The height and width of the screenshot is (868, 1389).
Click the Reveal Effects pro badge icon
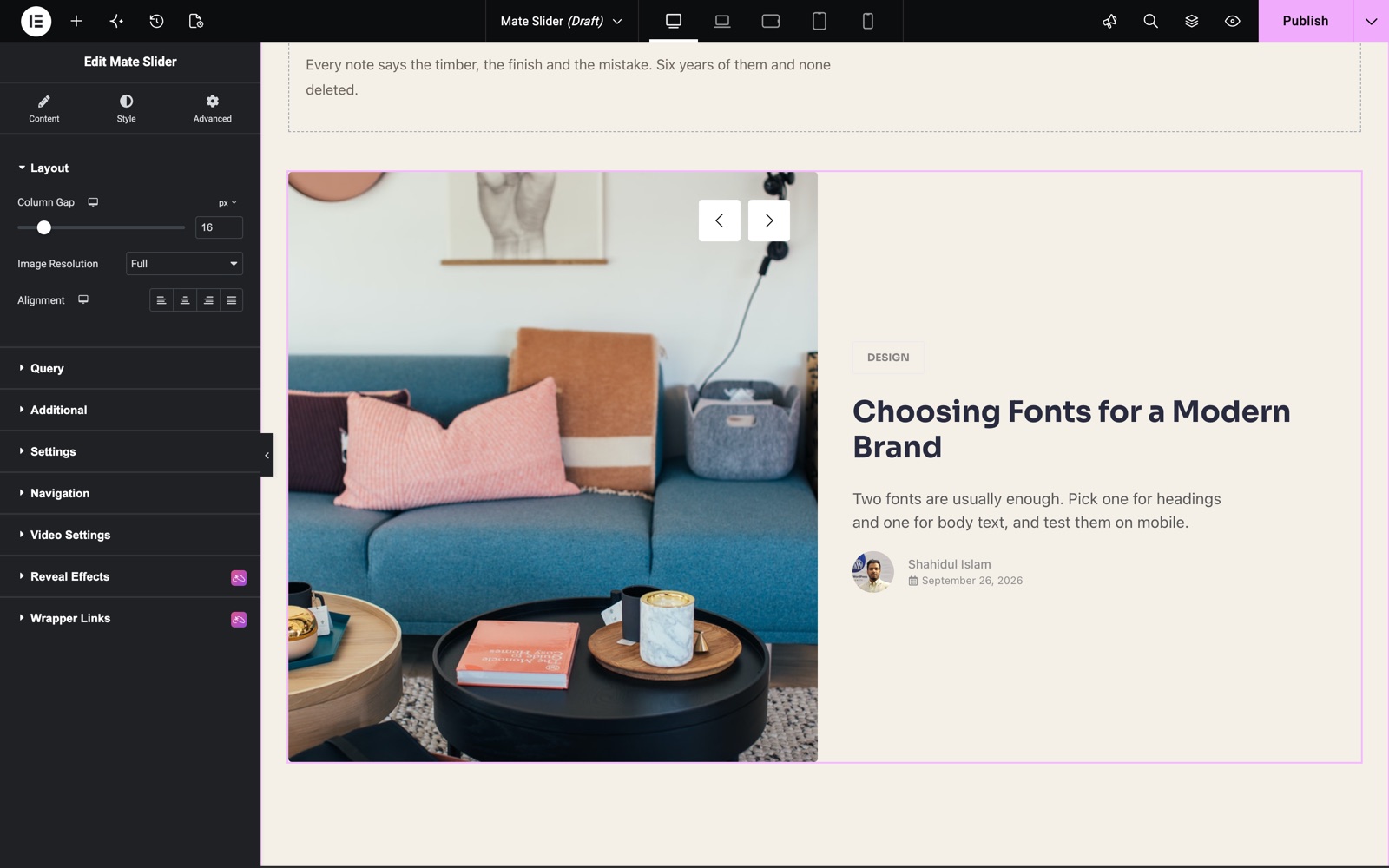[x=239, y=578]
